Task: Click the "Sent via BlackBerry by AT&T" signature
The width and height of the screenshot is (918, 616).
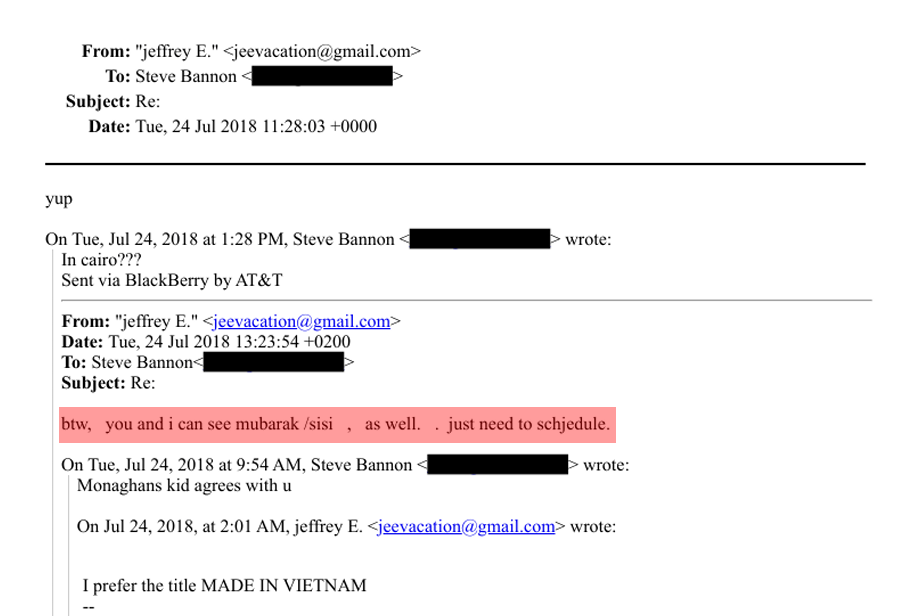Action: pos(171,280)
